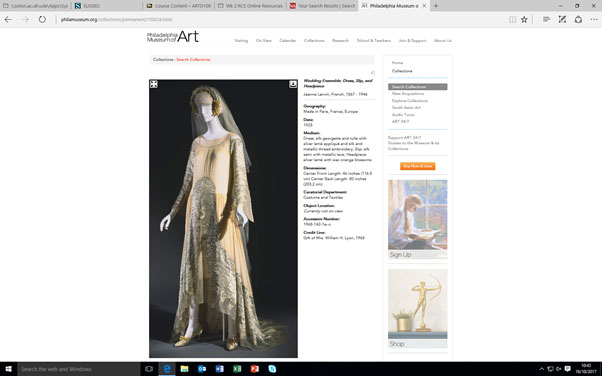Click the taskbar clock and date
The image size is (602, 376).
click(x=586, y=369)
